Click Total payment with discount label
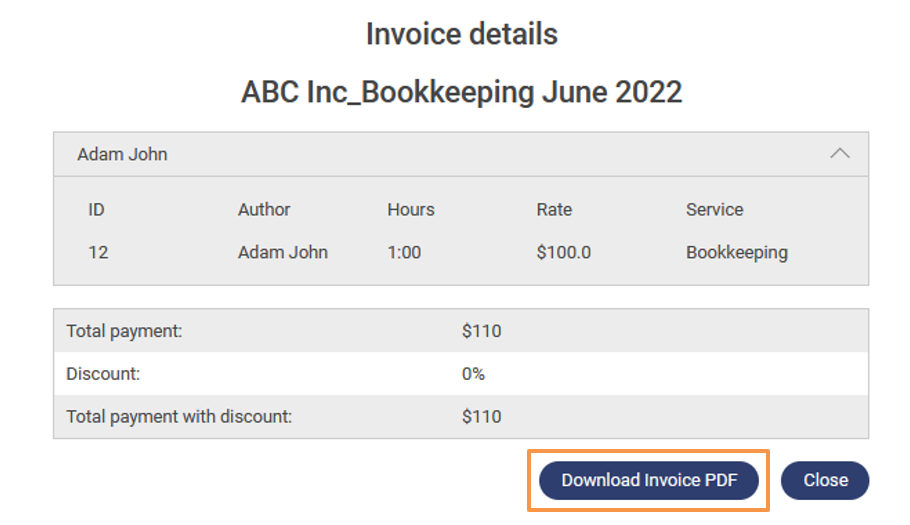Viewport: 910px width, 525px height. [x=179, y=416]
